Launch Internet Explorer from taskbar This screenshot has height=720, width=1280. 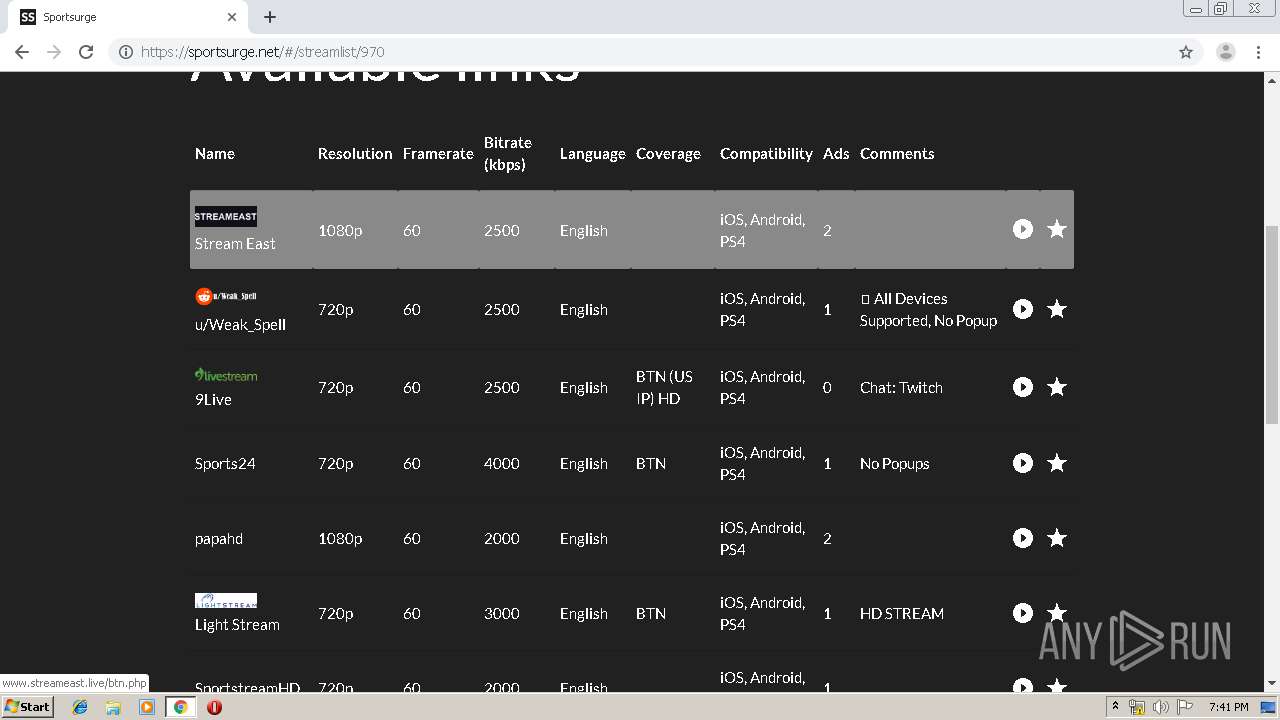click(80, 707)
